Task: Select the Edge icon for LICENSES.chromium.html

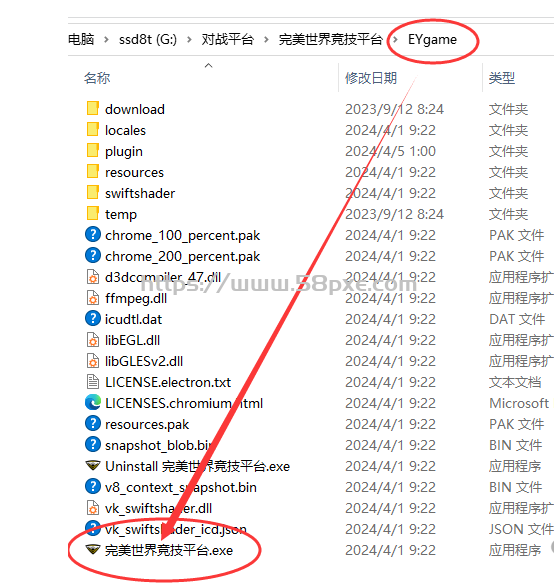Action: (93, 403)
